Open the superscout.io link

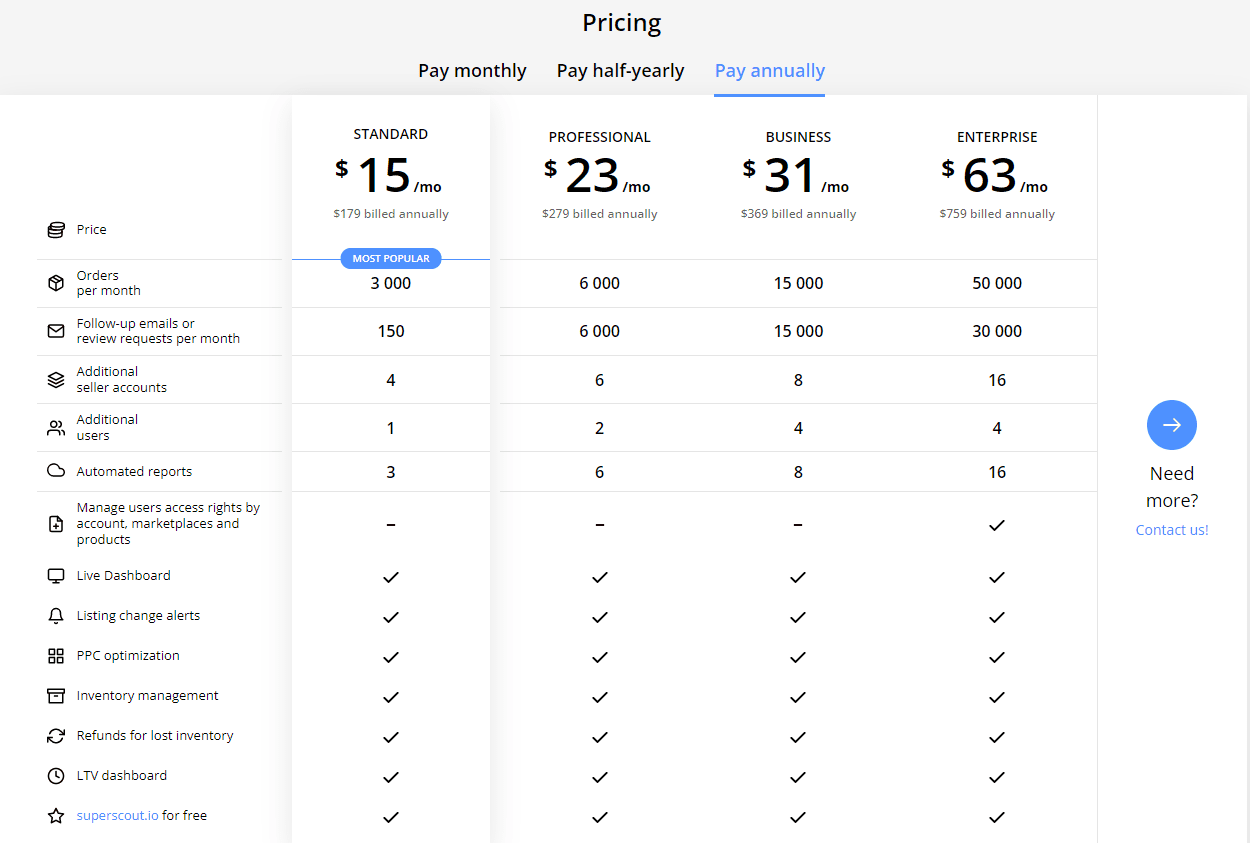click(117, 815)
